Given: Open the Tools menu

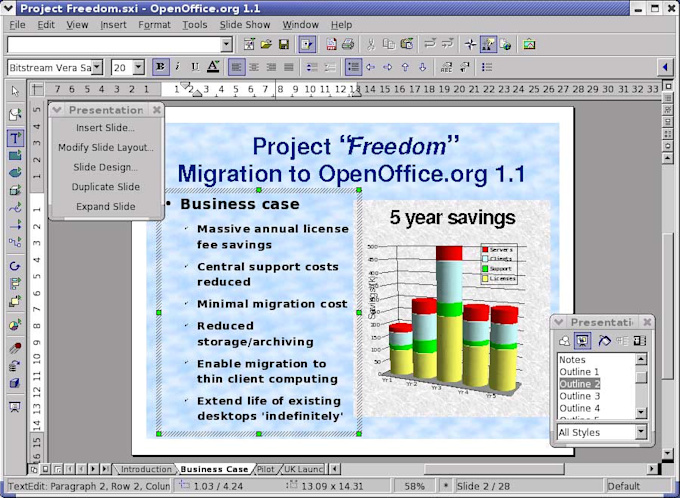Looking at the screenshot, I should point(195,25).
